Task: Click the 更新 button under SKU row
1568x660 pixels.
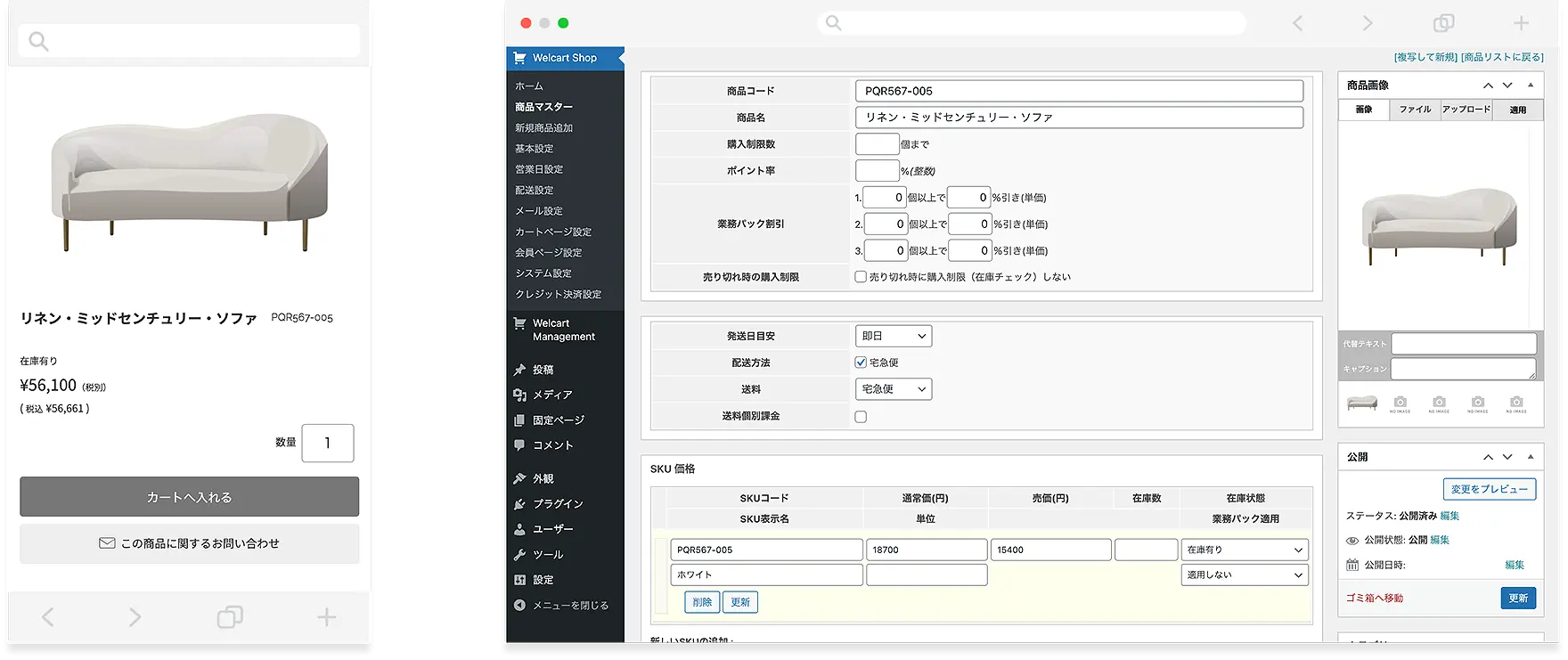Action: tap(740, 603)
